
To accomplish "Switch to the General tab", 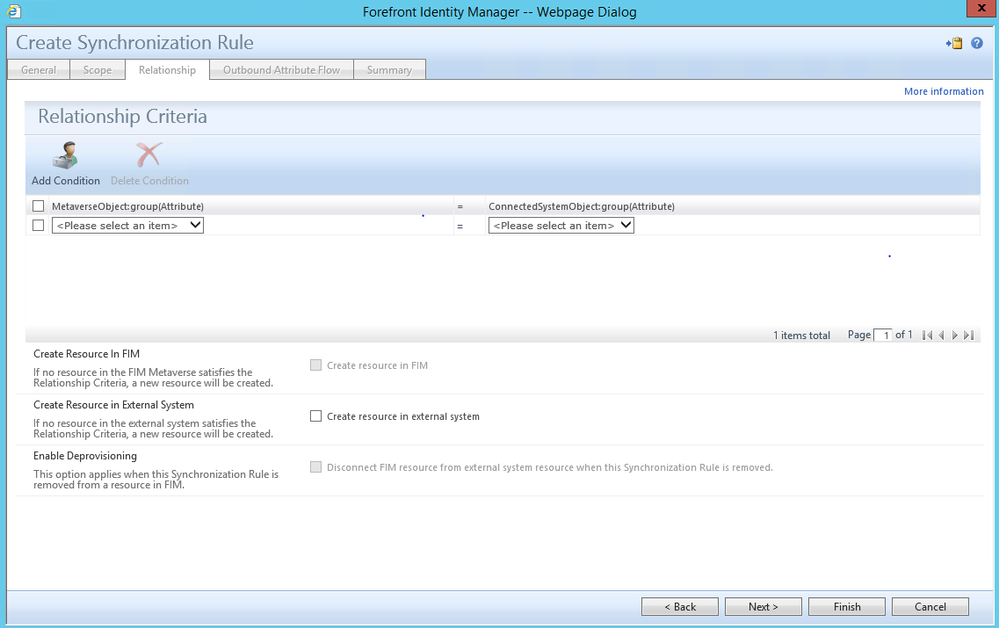I will (38, 70).
